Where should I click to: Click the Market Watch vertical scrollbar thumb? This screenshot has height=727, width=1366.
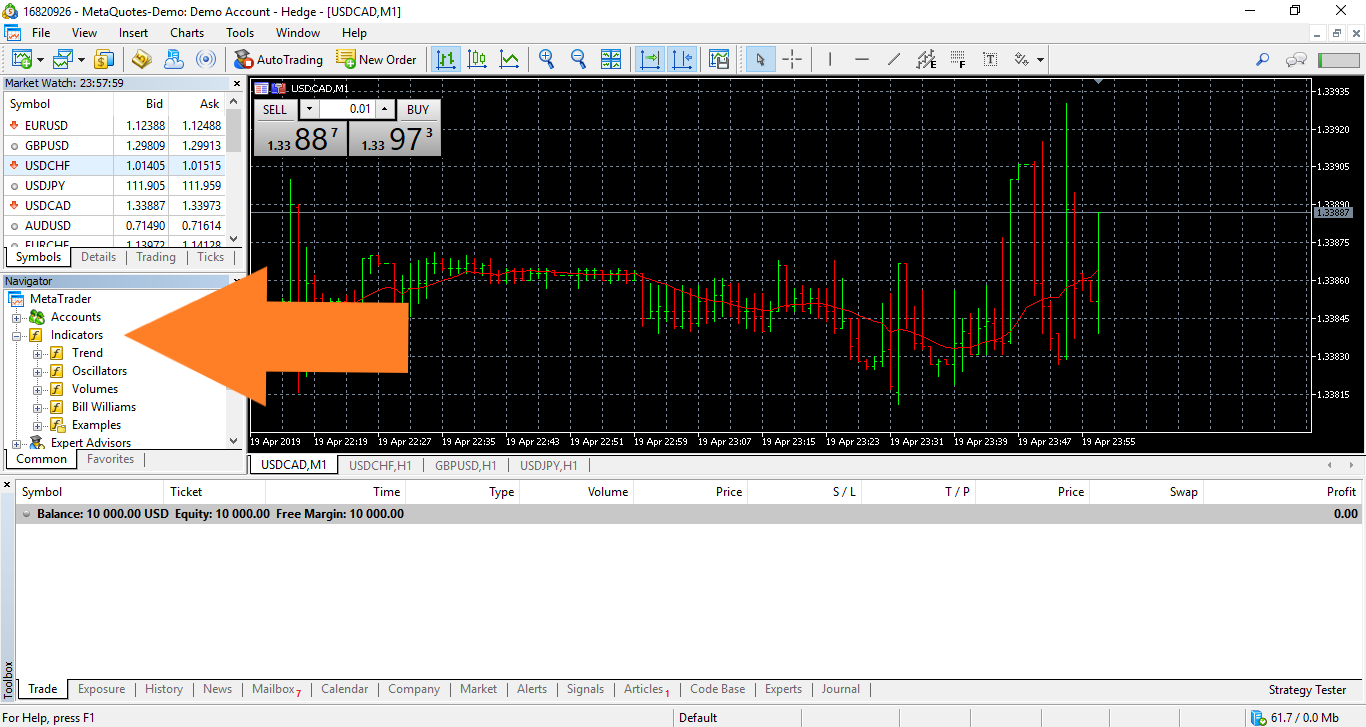(x=234, y=130)
